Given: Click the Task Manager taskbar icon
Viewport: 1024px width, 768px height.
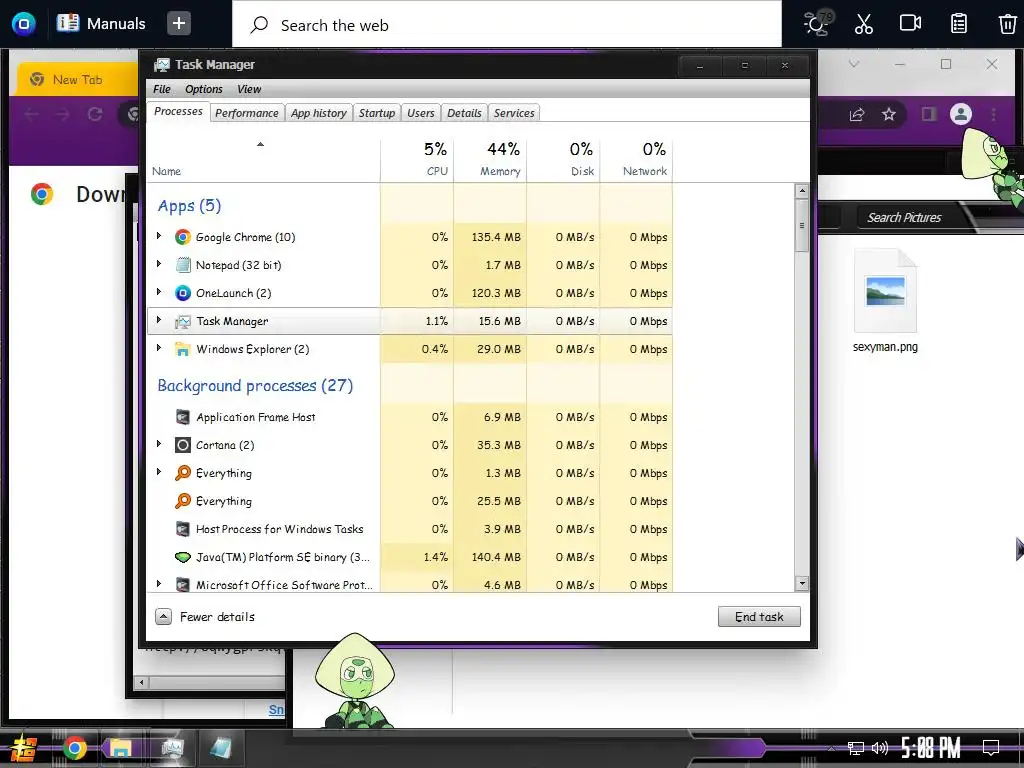Looking at the screenshot, I should click(x=172, y=748).
